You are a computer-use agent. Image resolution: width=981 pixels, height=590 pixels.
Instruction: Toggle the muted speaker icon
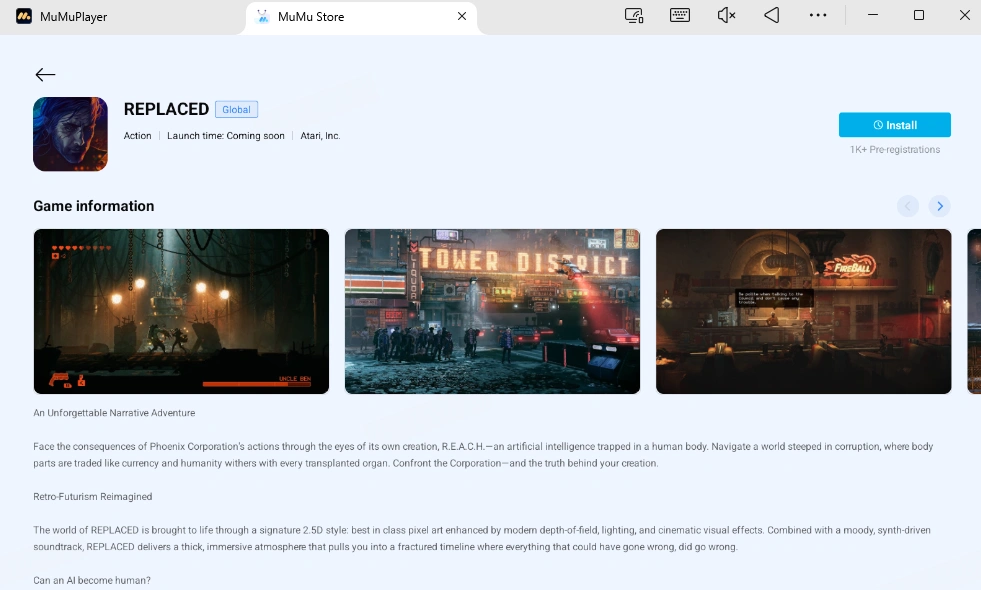pos(726,16)
